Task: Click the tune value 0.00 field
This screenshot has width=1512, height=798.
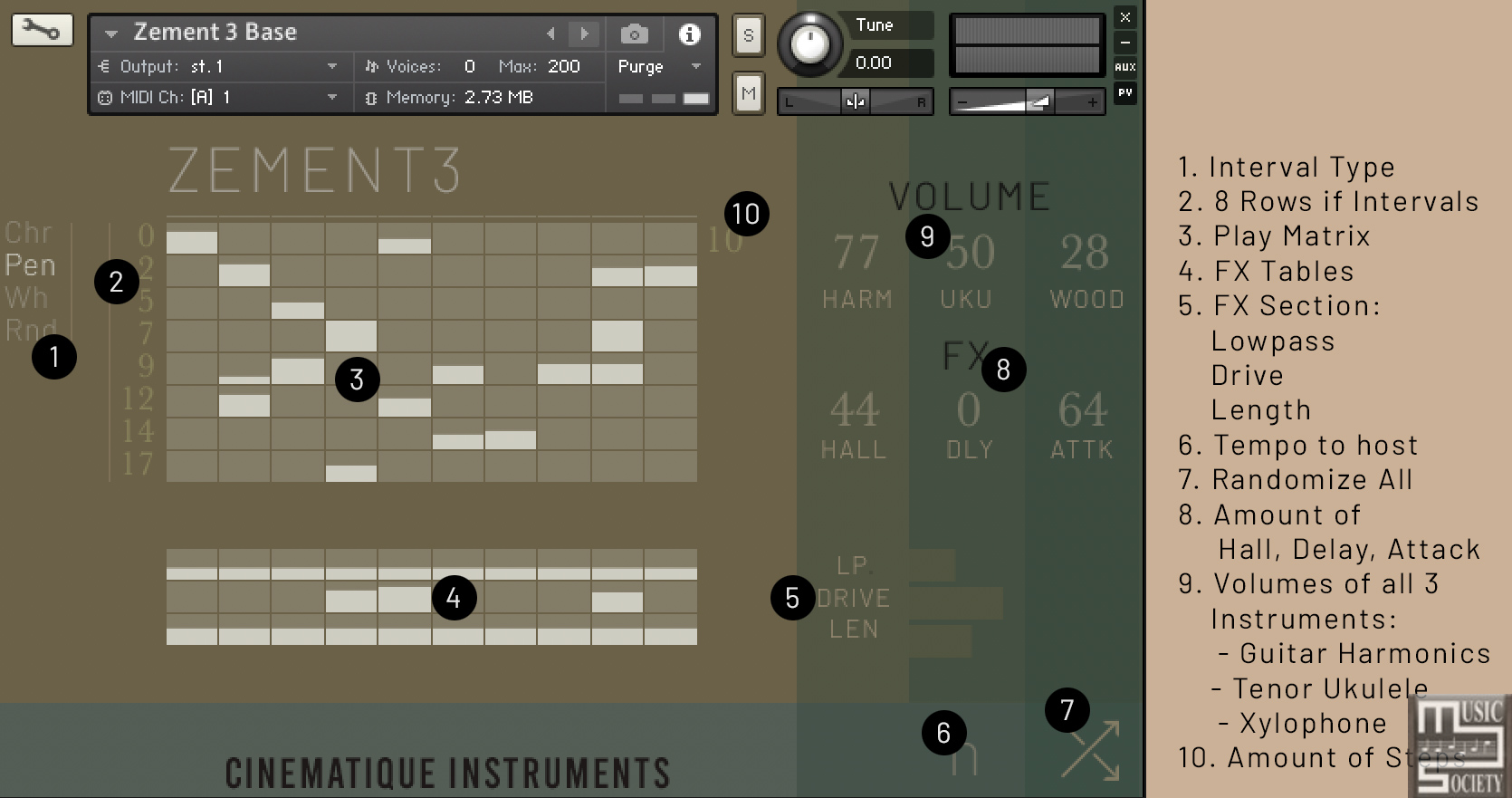Action: tap(885, 62)
